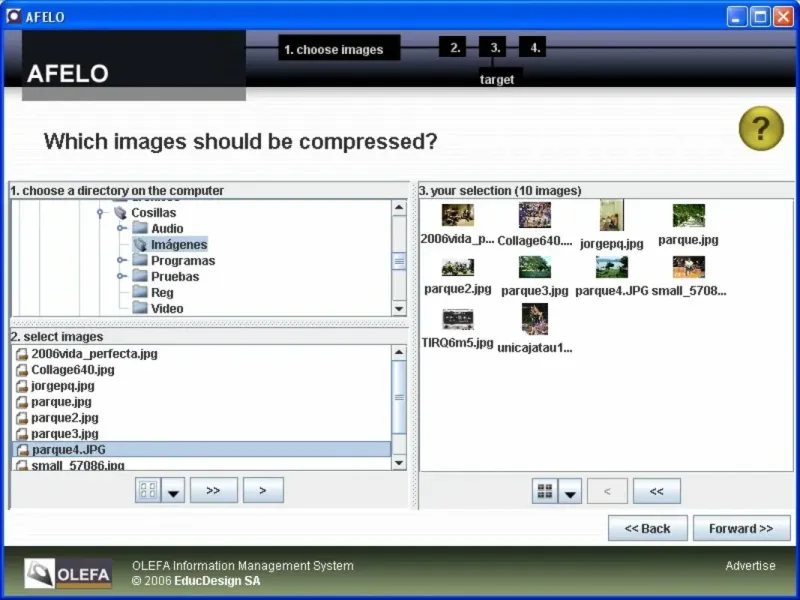Open help with the yellow question mark
Viewport: 800px width, 600px height.
click(761, 129)
